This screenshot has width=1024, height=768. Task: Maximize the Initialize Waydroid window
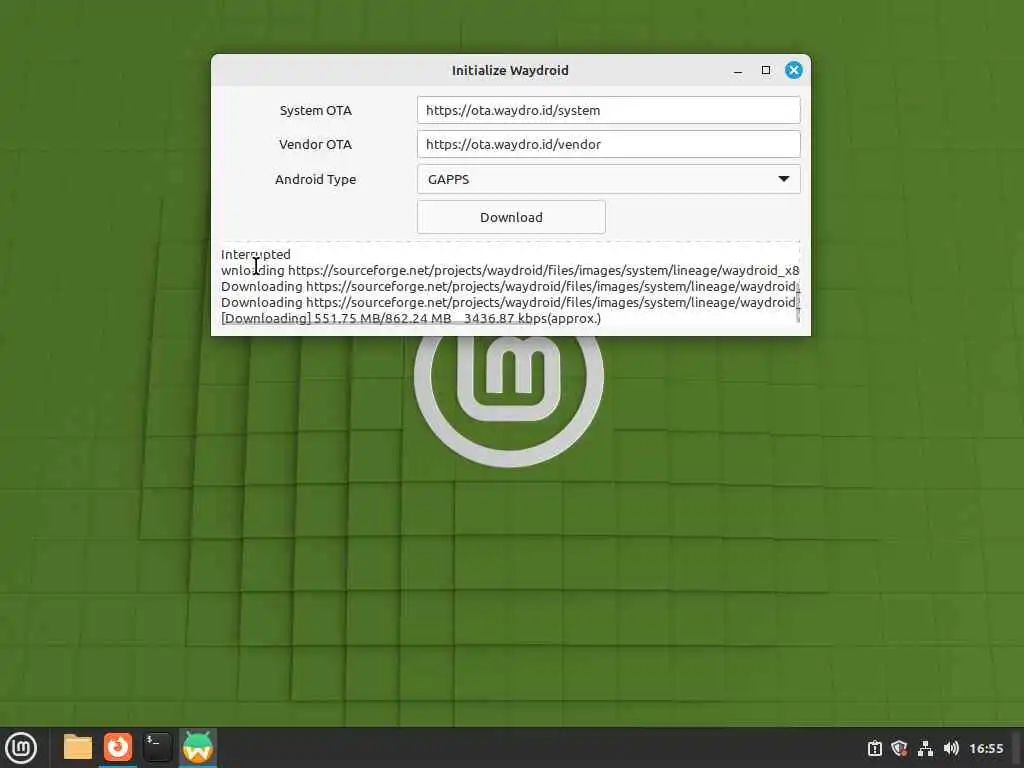click(x=766, y=70)
